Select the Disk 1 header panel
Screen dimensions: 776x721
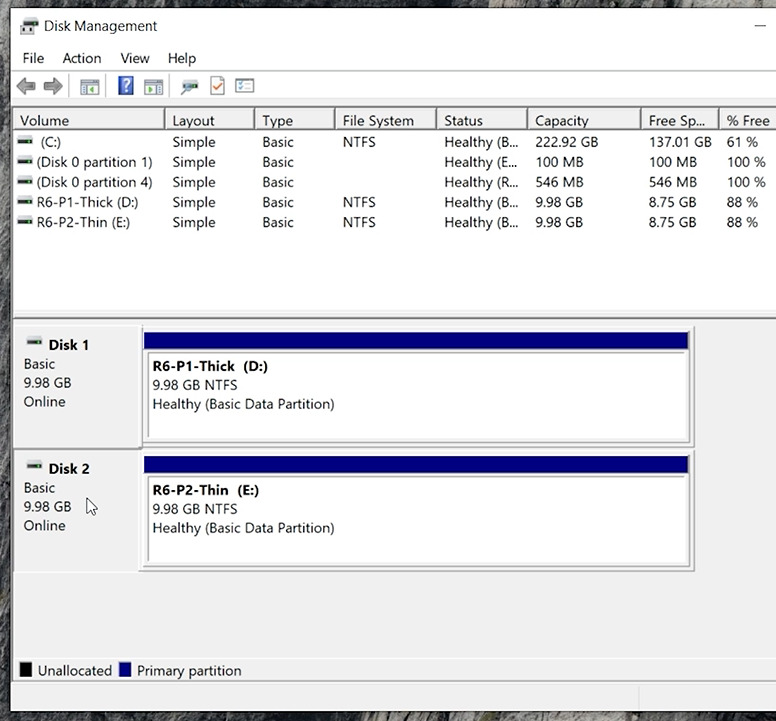tap(77, 386)
